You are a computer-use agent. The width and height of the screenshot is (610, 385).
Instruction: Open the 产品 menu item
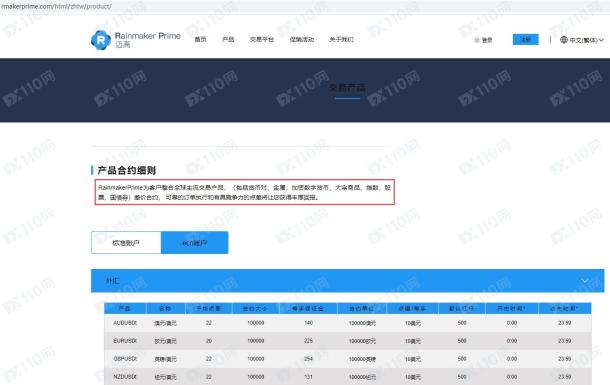(228, 39)
